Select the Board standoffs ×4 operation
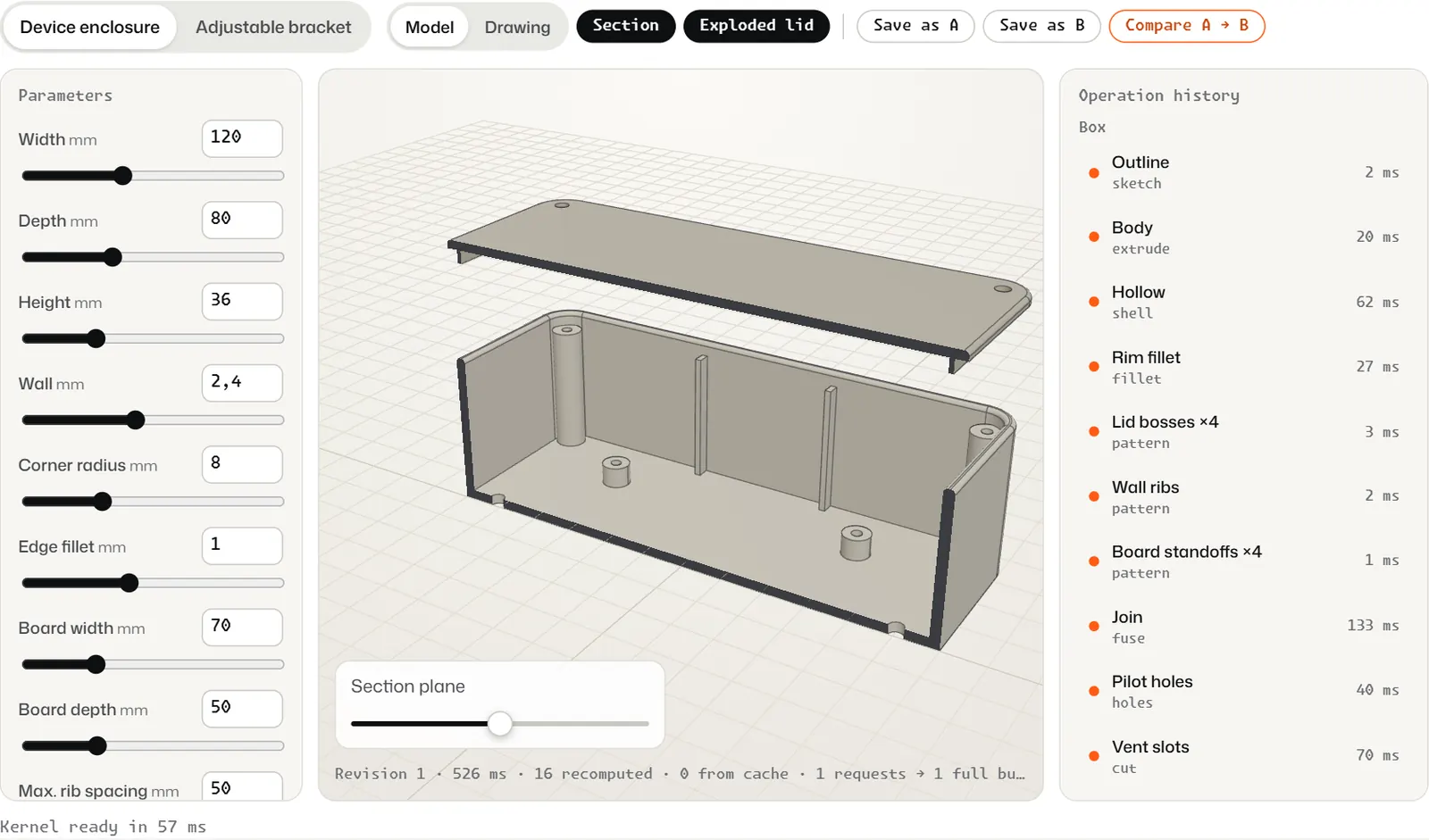The height and width of the screenshot is (840, 1429). pyautogui.click(x=1243, y=561)
